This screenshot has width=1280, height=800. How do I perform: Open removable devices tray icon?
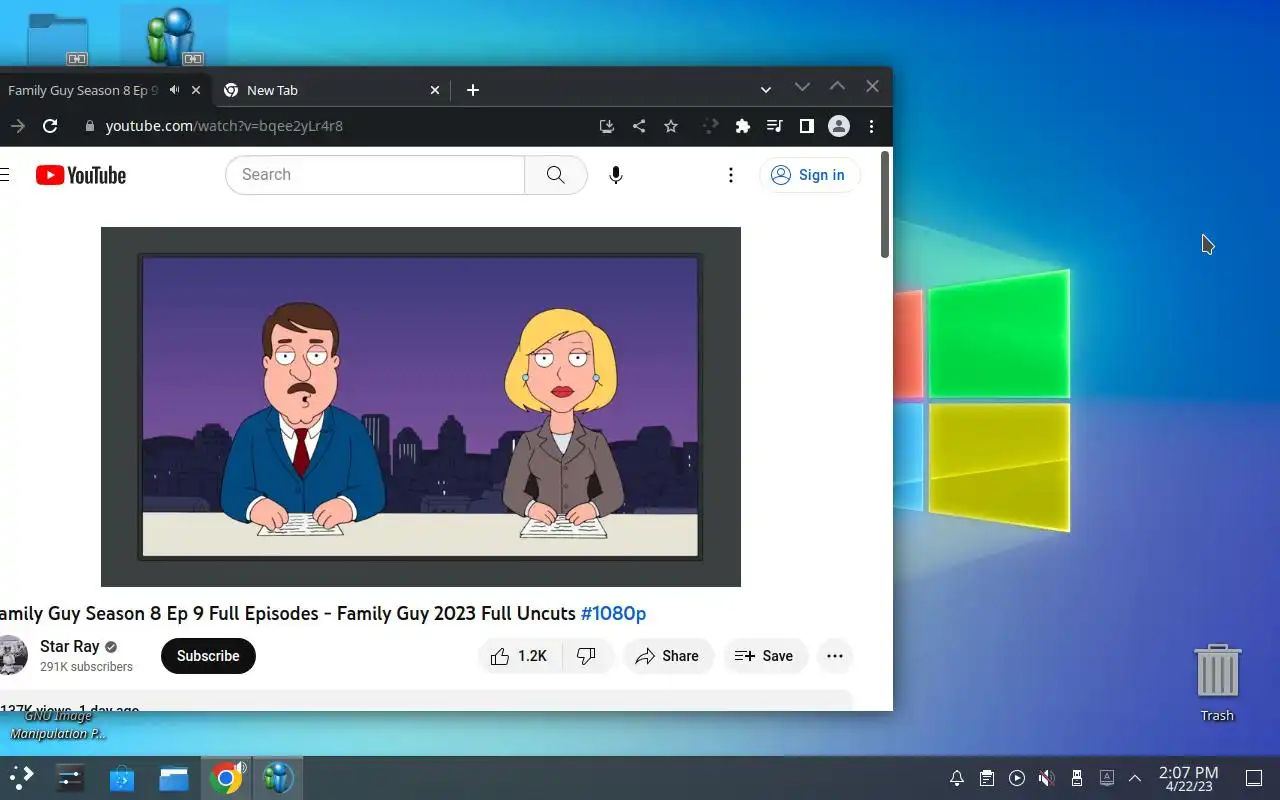[1077, 778]
